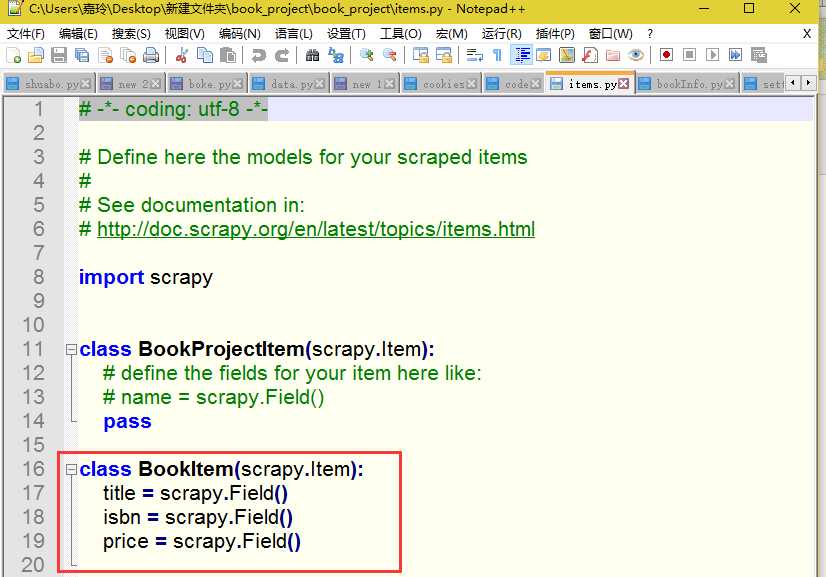Click the Copy toolbar icon
Screen dimensions: 826x577
point(204,55)
